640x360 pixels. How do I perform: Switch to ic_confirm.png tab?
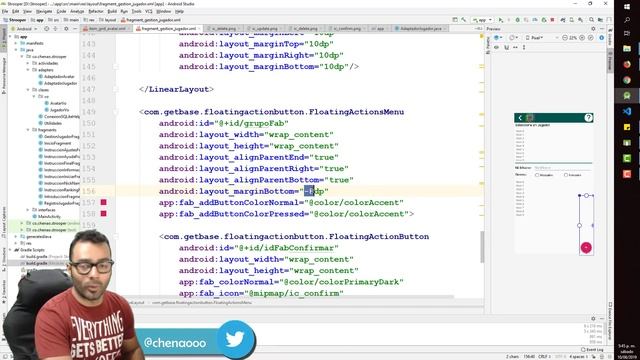pos(347,29)
